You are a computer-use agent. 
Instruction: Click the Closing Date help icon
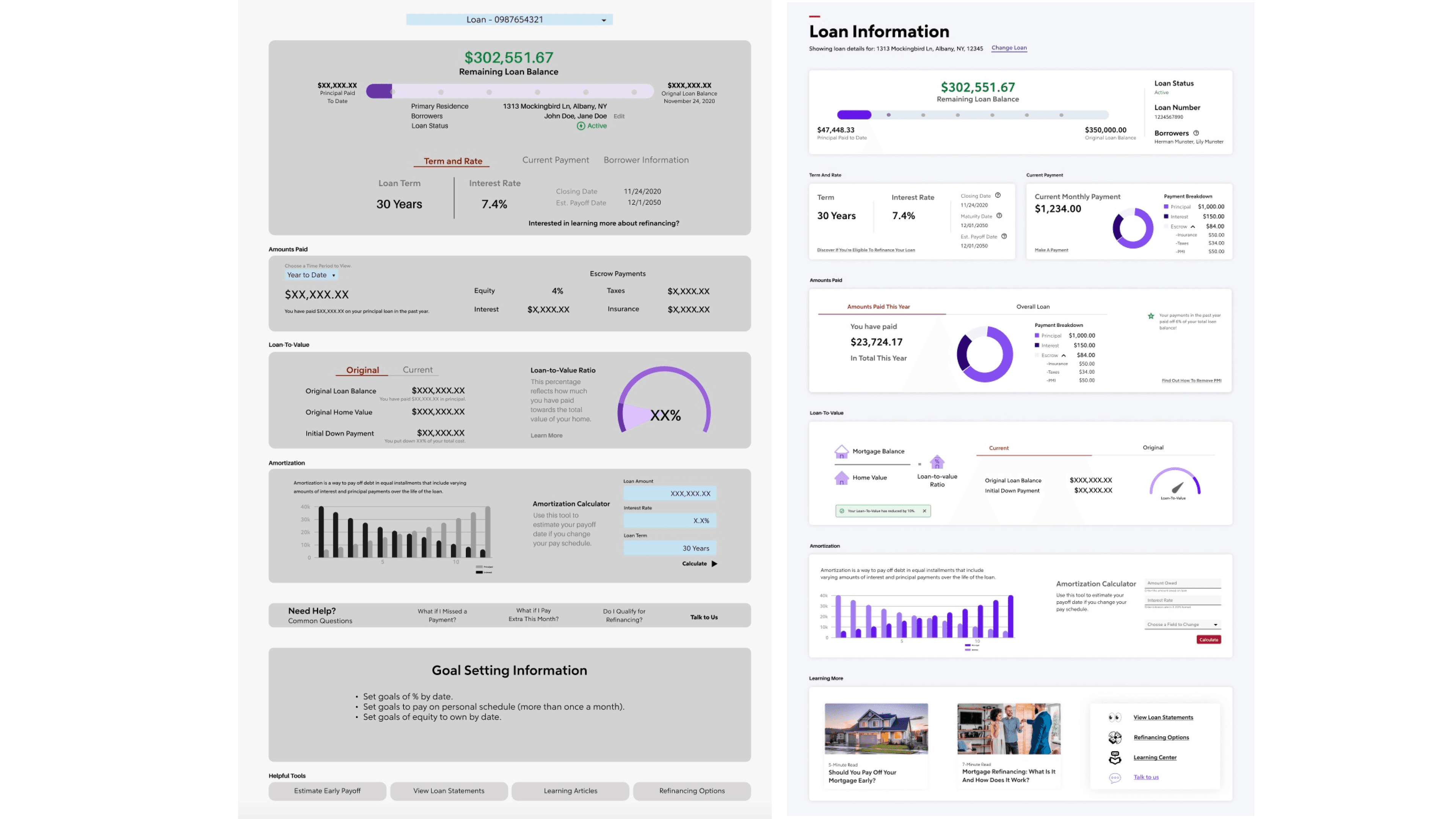coord(998,196)
